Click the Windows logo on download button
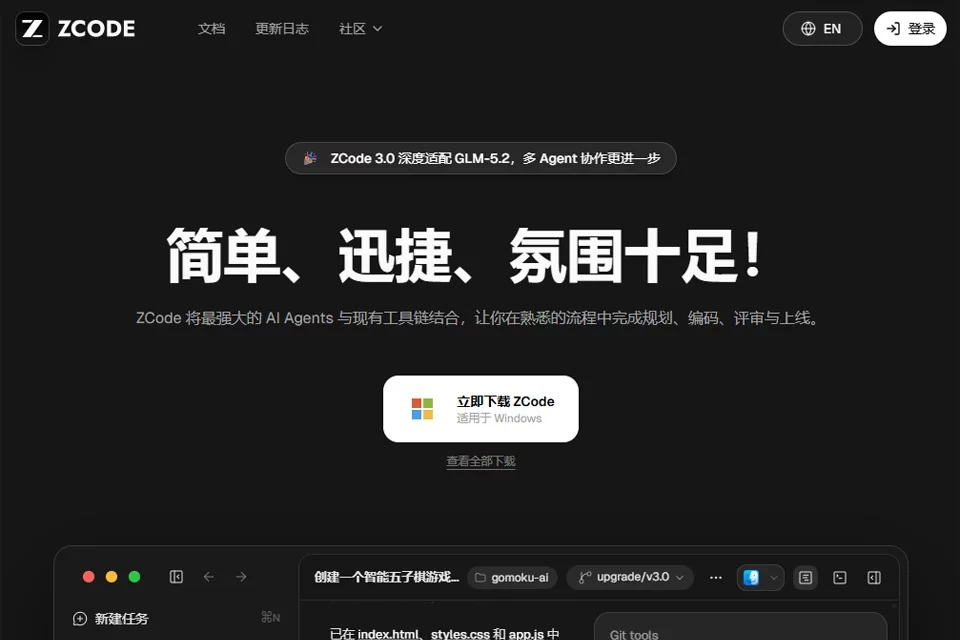The width and height of the screenshot is (960, 640). click(x=422, y=408)
